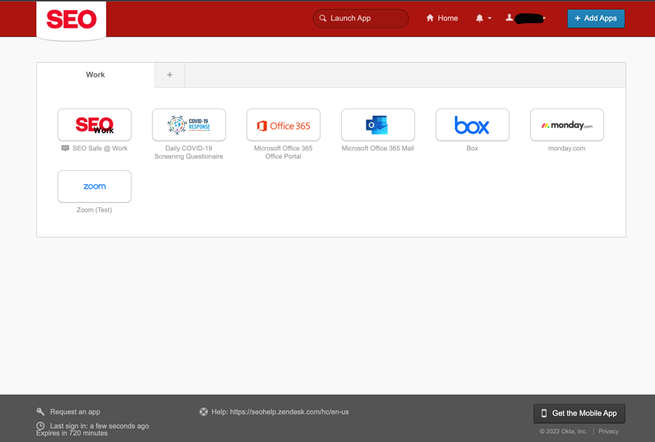
Task: Open the seohelp.zendesk.com help link
Action: pos(289,412)
